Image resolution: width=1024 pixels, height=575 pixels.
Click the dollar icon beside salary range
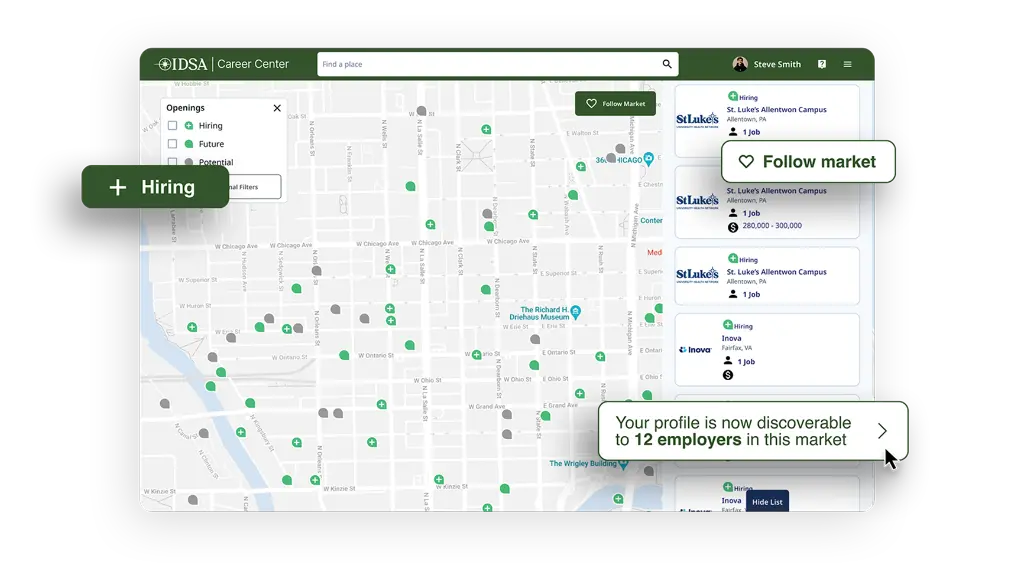[733, 227]
